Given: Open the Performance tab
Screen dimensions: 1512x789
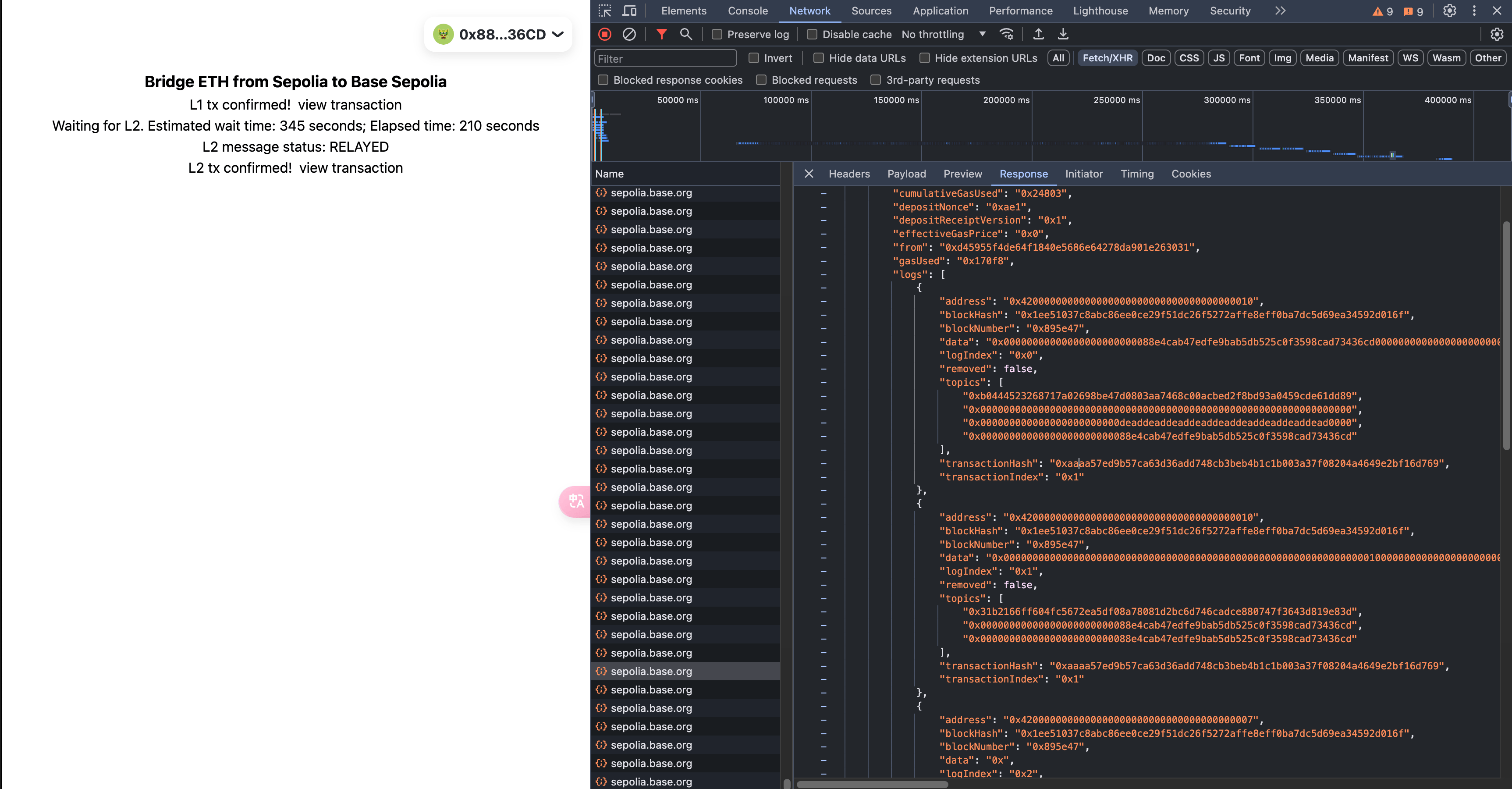Looking at the screenshot, I should 1021,11.
